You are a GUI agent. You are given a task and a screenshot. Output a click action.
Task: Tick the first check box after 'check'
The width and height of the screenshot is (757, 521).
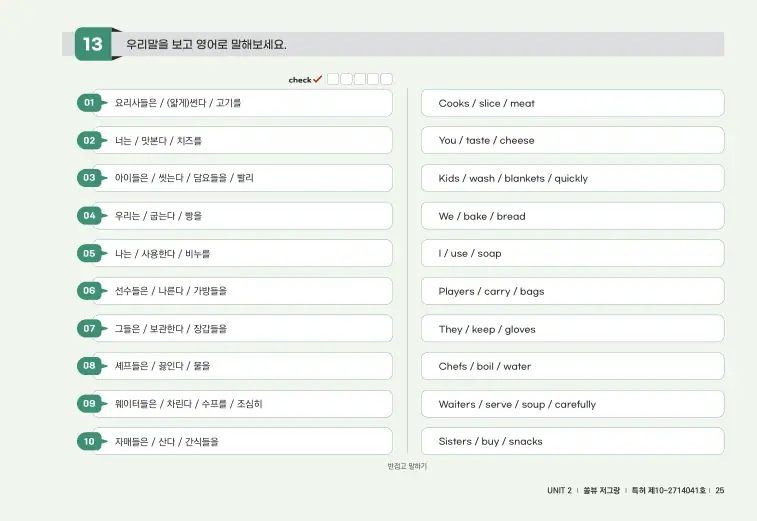[333, 79]
